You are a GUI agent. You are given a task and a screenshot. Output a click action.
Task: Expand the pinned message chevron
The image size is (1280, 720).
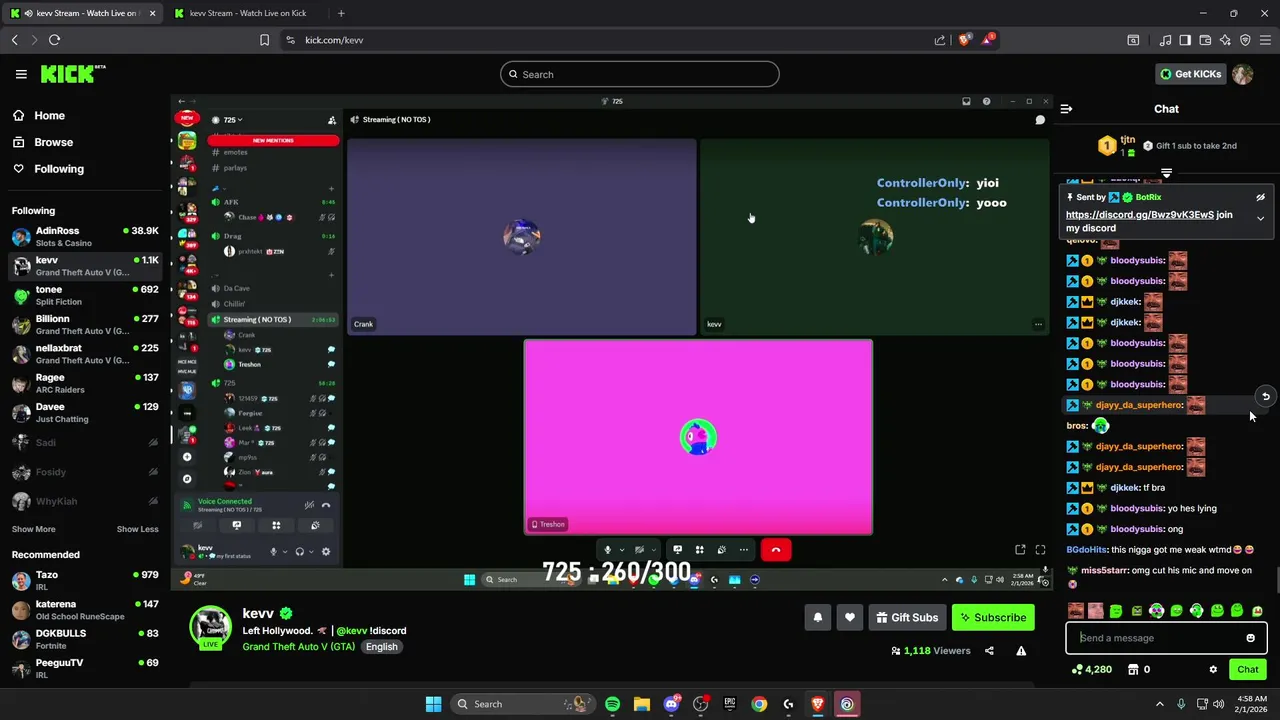tap(1261, 218)
